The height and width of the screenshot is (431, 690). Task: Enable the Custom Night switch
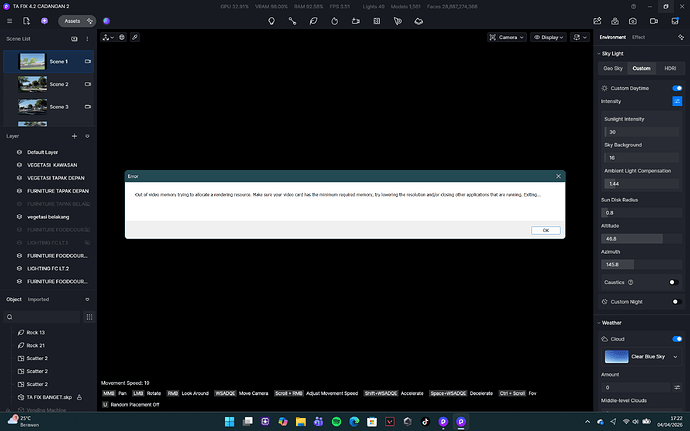[x=677, y=302]
